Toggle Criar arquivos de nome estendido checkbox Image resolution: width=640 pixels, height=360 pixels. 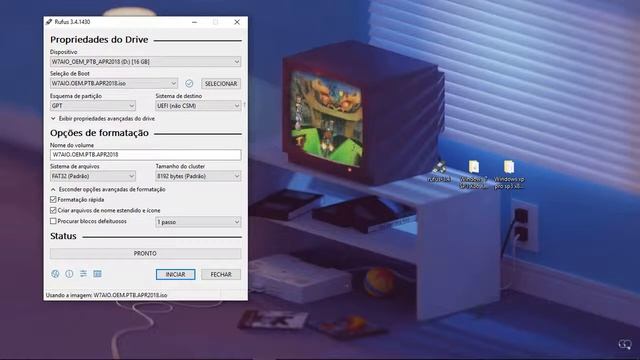click(53, 210)
